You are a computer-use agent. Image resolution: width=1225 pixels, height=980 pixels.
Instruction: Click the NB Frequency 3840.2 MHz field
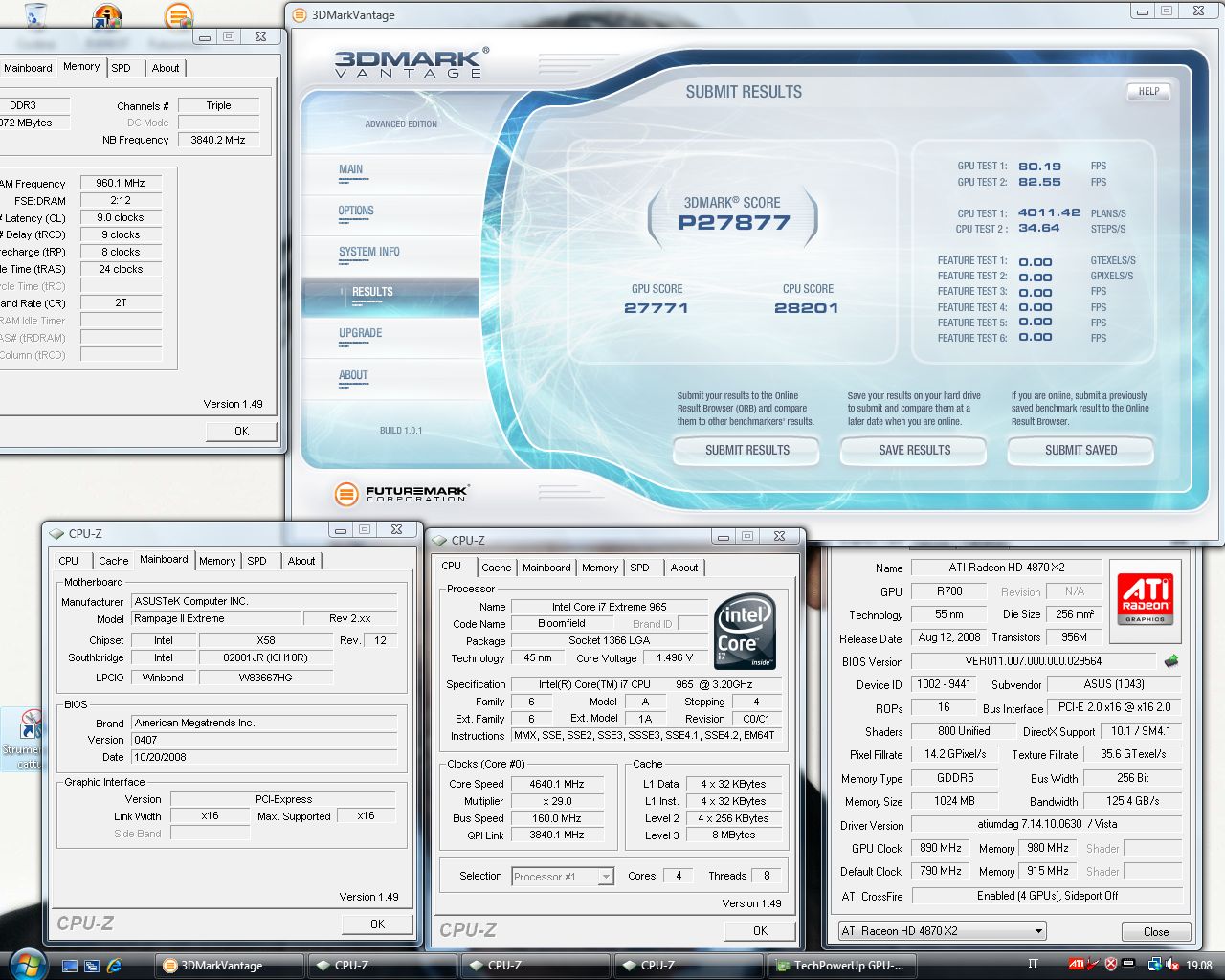click(x=218, y=140)
